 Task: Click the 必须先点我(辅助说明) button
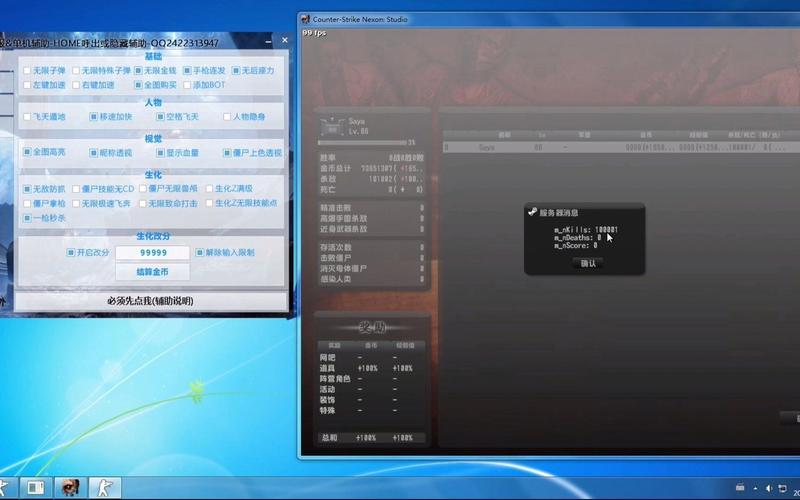[x=151, y=301]
